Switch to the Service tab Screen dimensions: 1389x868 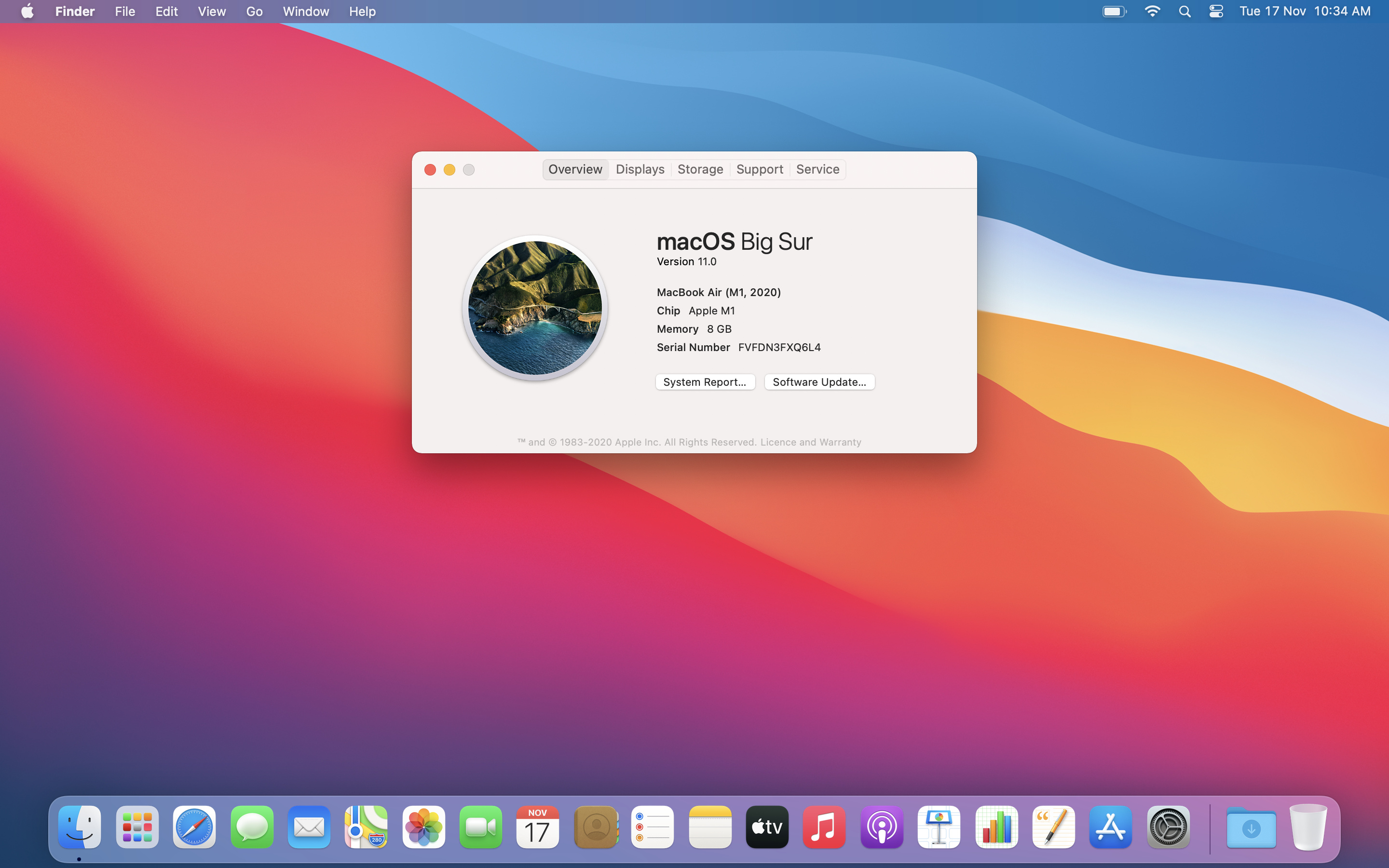click(817, 169)
